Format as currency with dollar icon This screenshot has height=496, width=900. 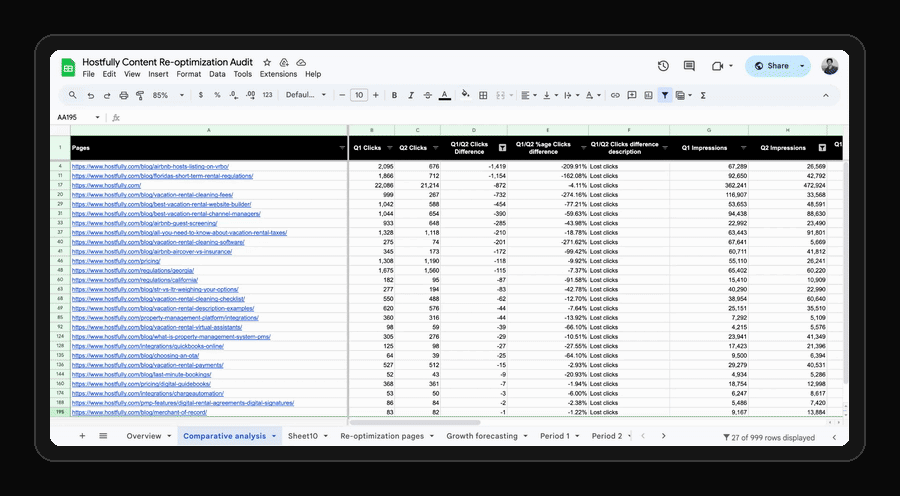(x=200, y=95)
